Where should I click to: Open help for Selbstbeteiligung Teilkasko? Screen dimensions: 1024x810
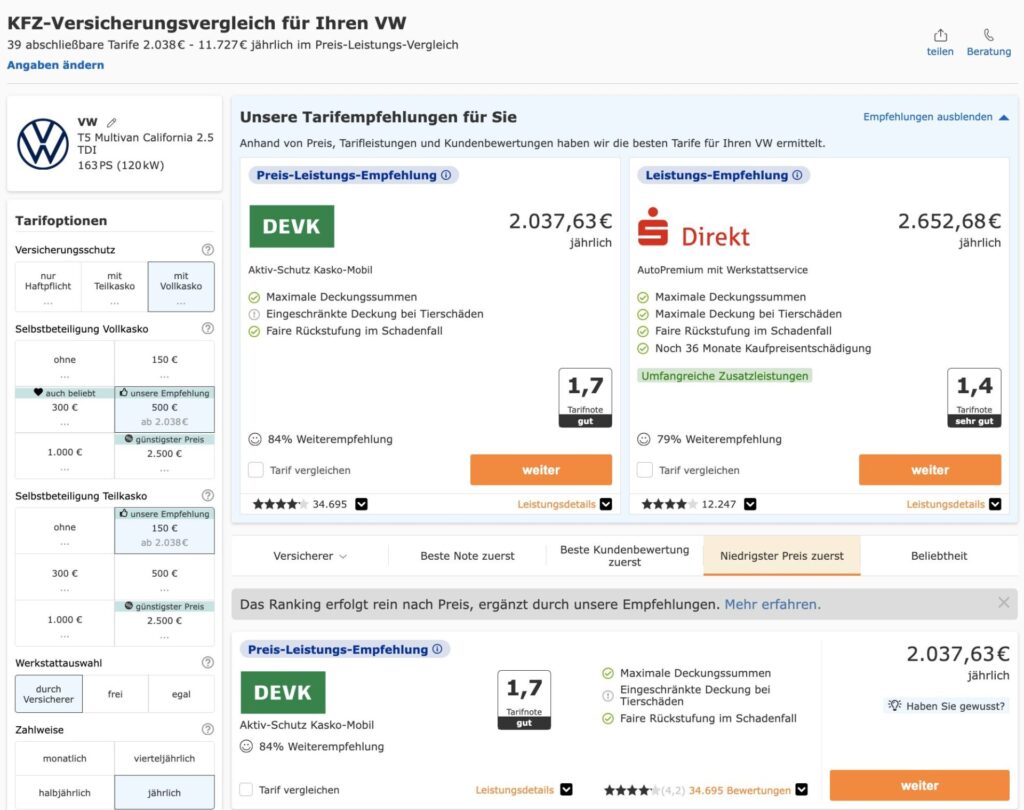pyautogui.click(x=208, y=495)
